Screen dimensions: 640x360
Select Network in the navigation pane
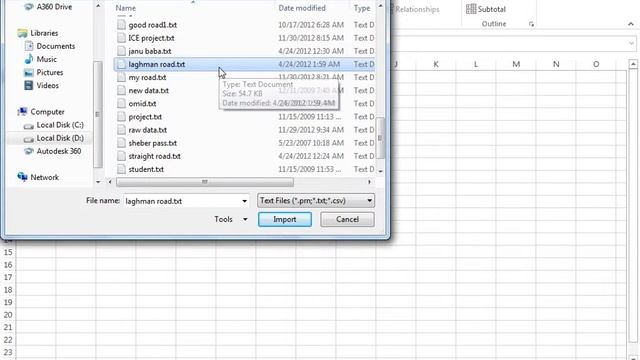point(44,177)
